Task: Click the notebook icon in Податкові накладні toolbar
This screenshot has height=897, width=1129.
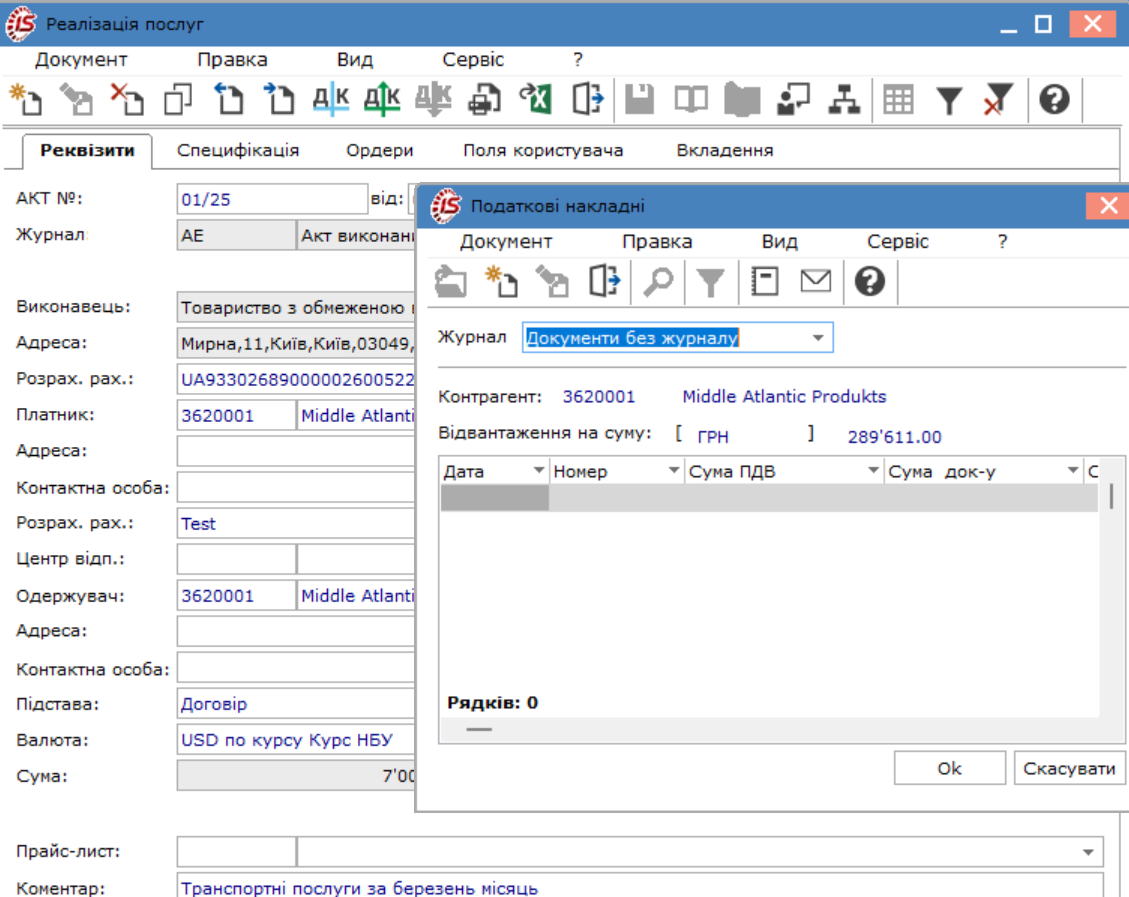Action: [x=765, y=281]
